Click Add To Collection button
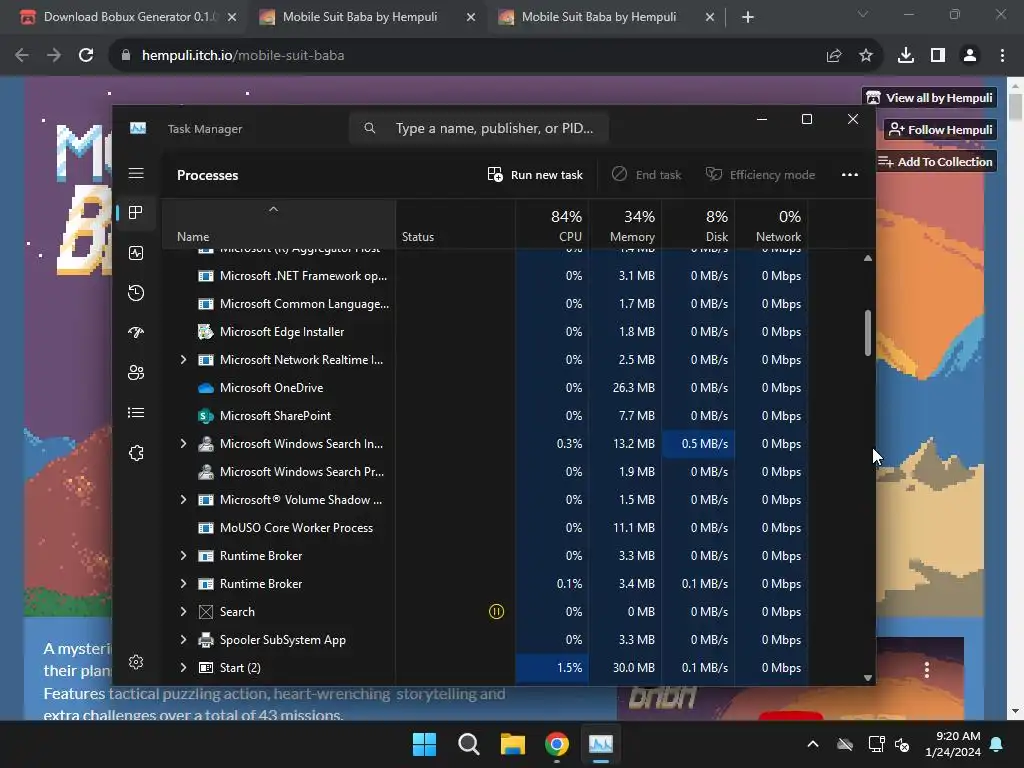The height and width of the screenshot is (768, 1024). click(935, 162)
